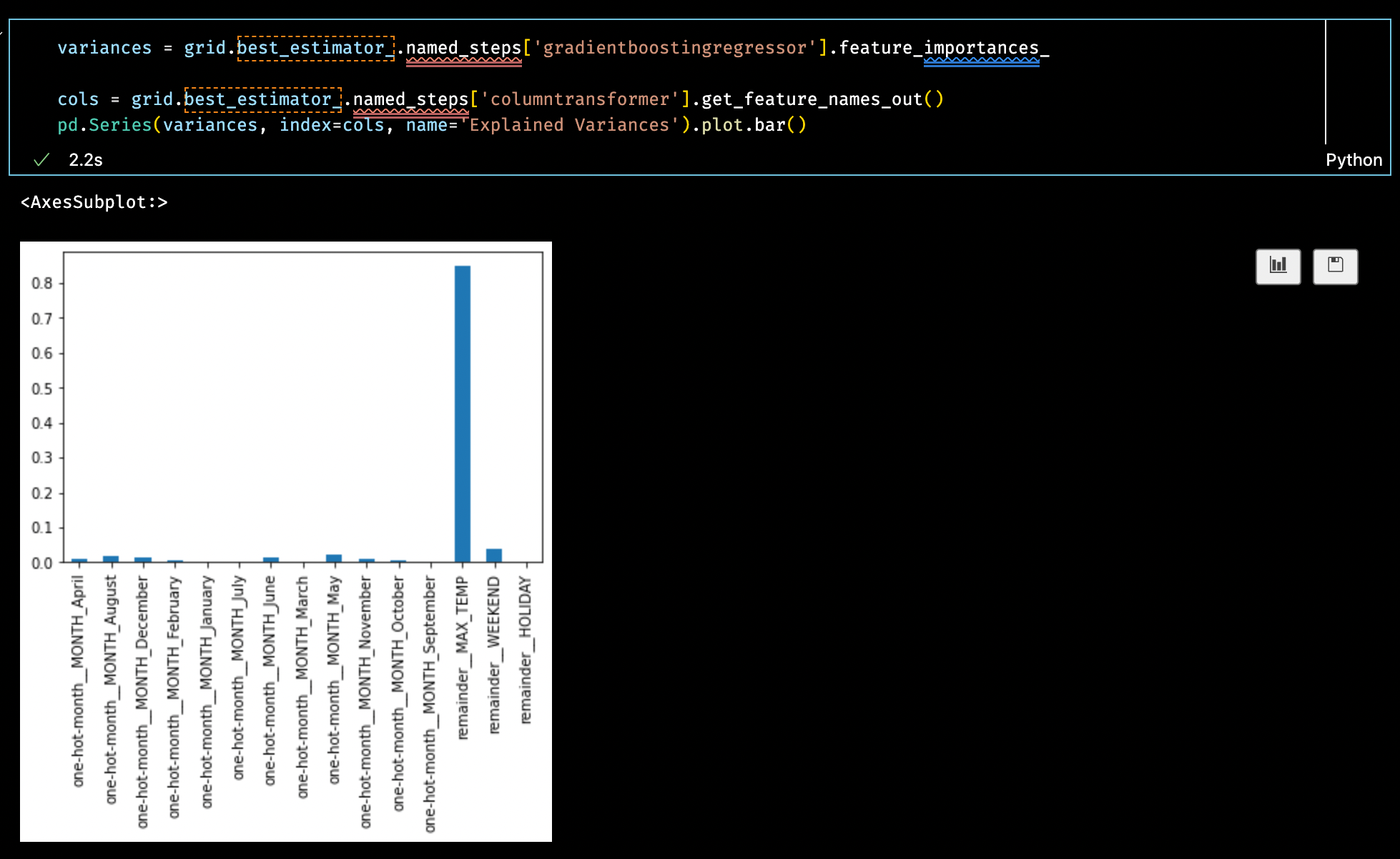The width and height of the screenshot is (1400, 859).
Task: Click best_estimator_ on the first code line
Action: click(x=315, y=48)
